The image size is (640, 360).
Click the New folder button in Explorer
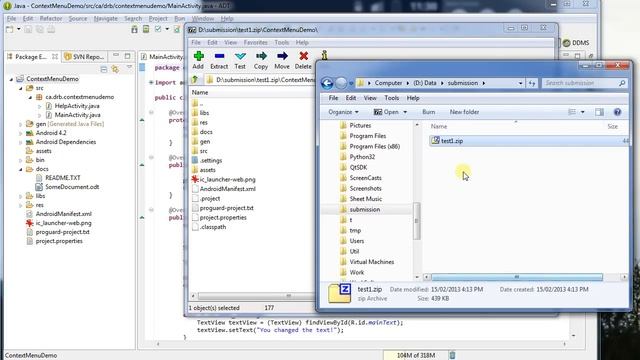[x=464, y=112]
